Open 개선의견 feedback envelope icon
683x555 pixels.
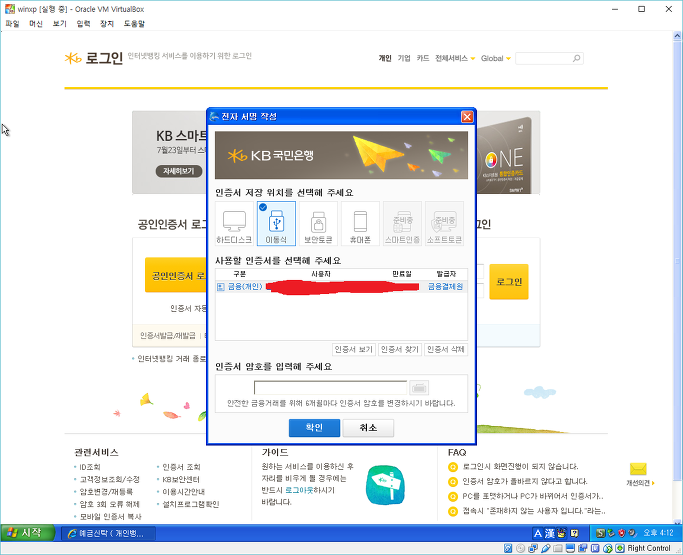(638, 469)
